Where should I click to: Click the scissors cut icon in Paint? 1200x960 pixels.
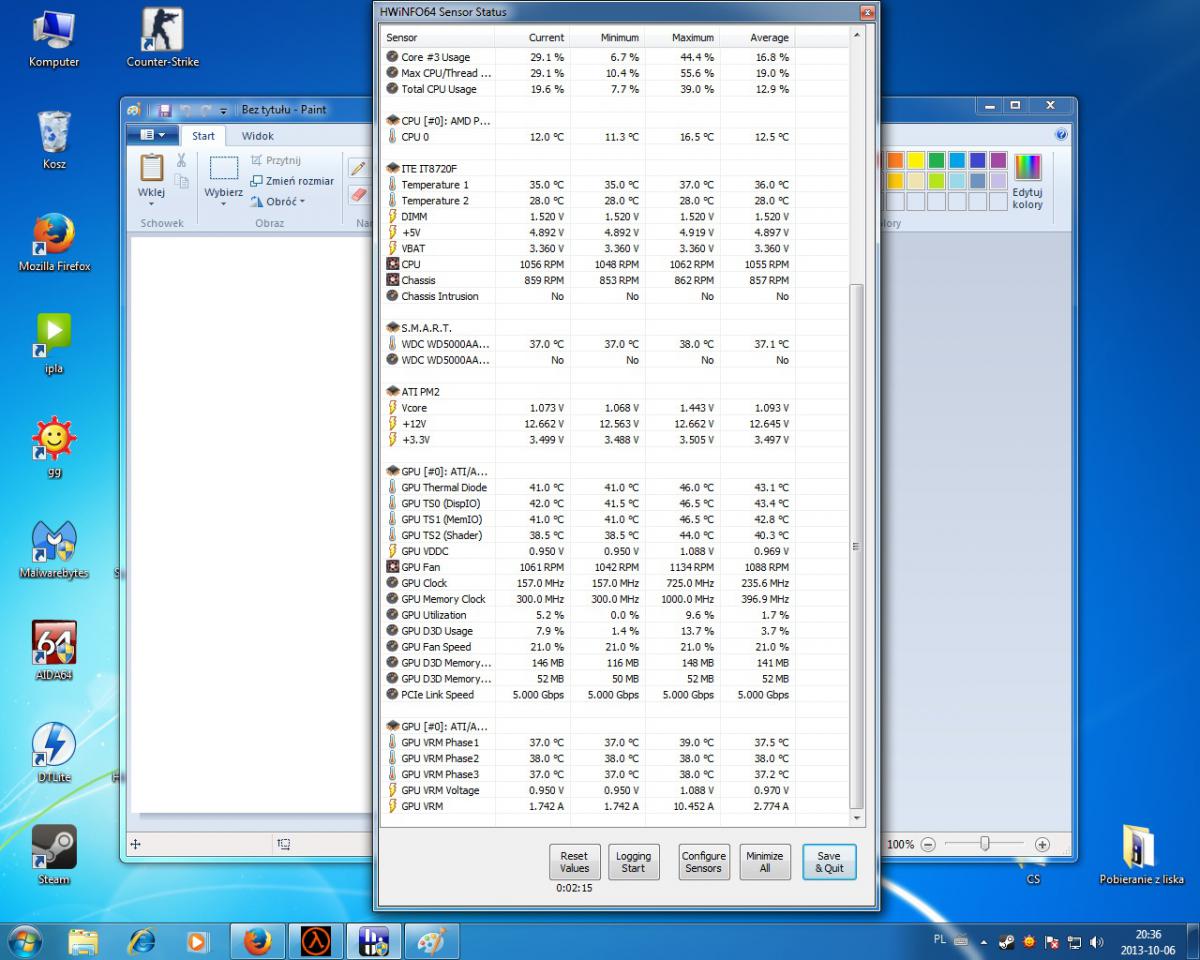(x=181, y=160)
